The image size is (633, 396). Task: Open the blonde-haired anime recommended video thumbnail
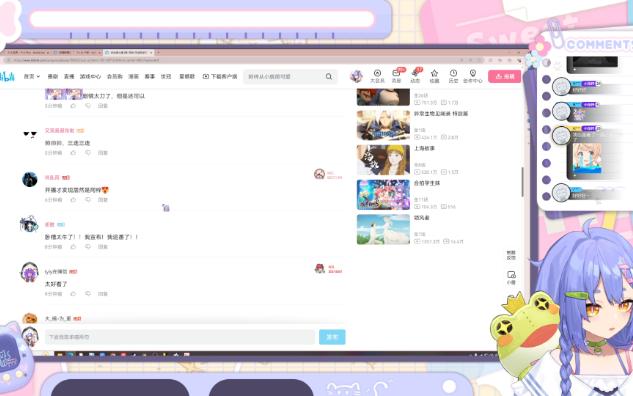click(383, 125)
